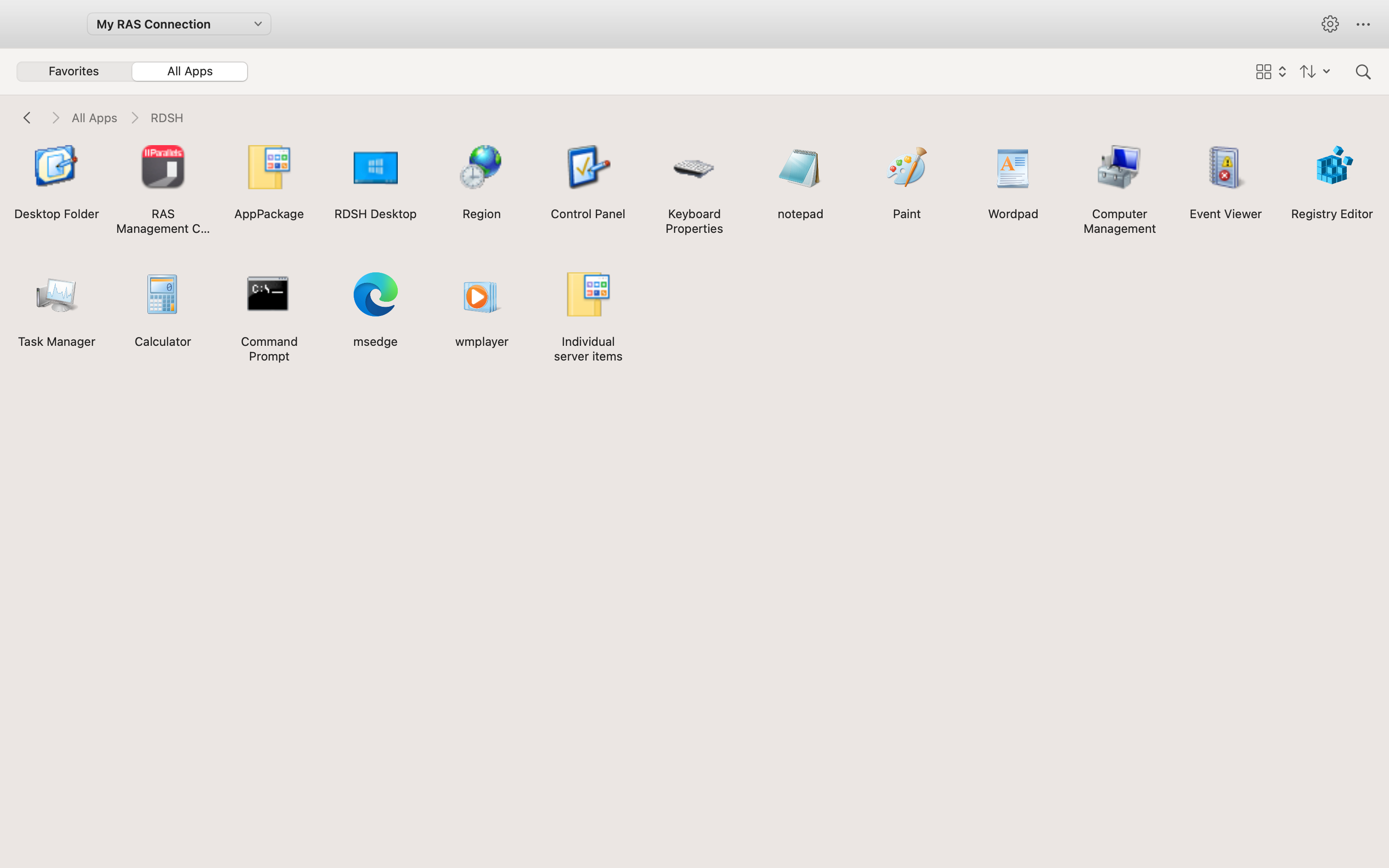The height and width of the screenshot is (868, 1389).
Task: Click All Apps breadcrumb link
Action: [x=94, y=118]
